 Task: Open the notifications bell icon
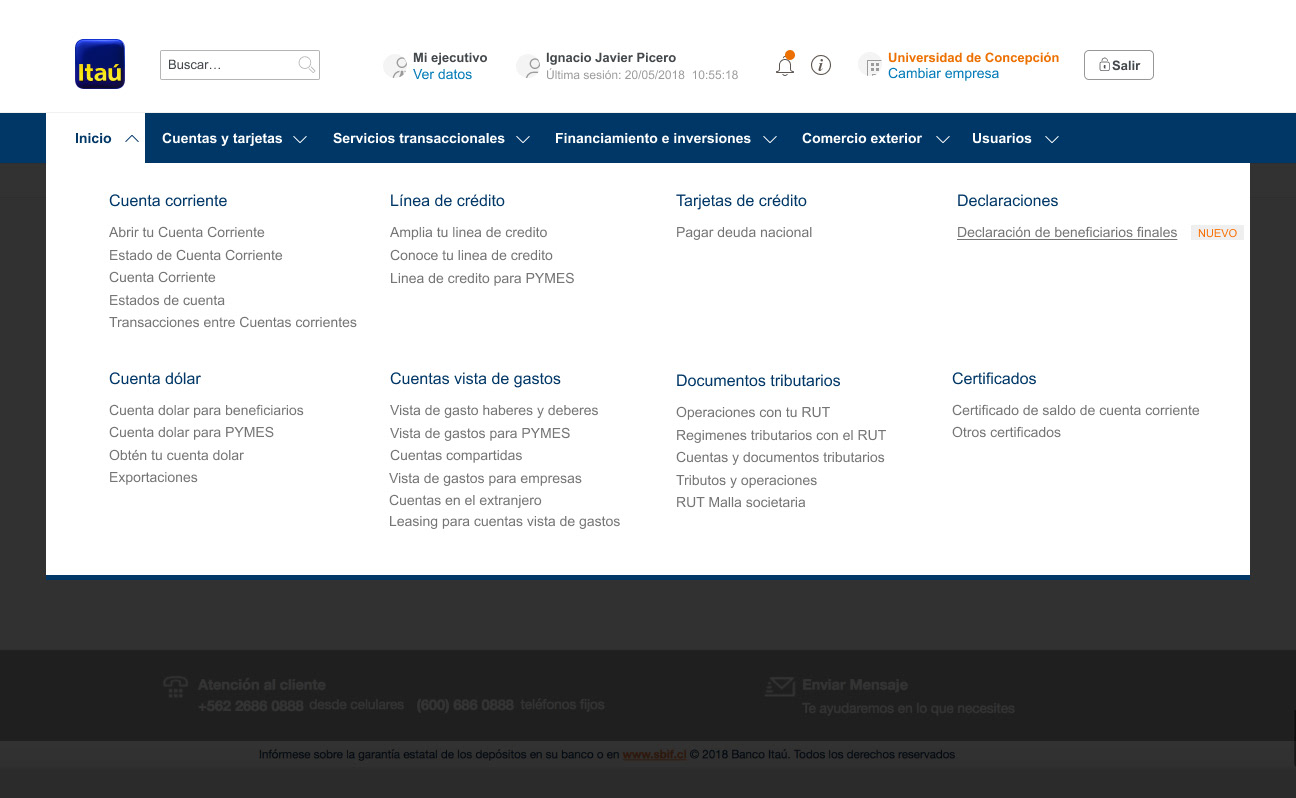785,66
